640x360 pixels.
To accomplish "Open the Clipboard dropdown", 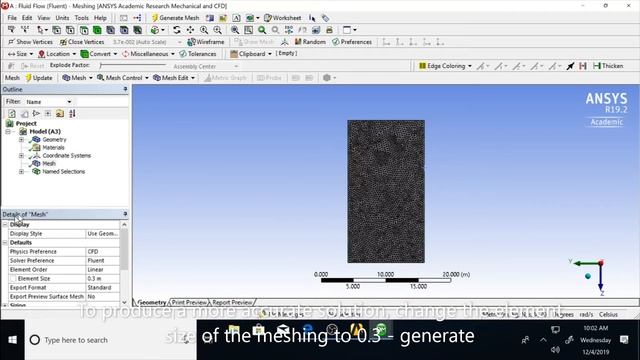I will pos(251,54).
